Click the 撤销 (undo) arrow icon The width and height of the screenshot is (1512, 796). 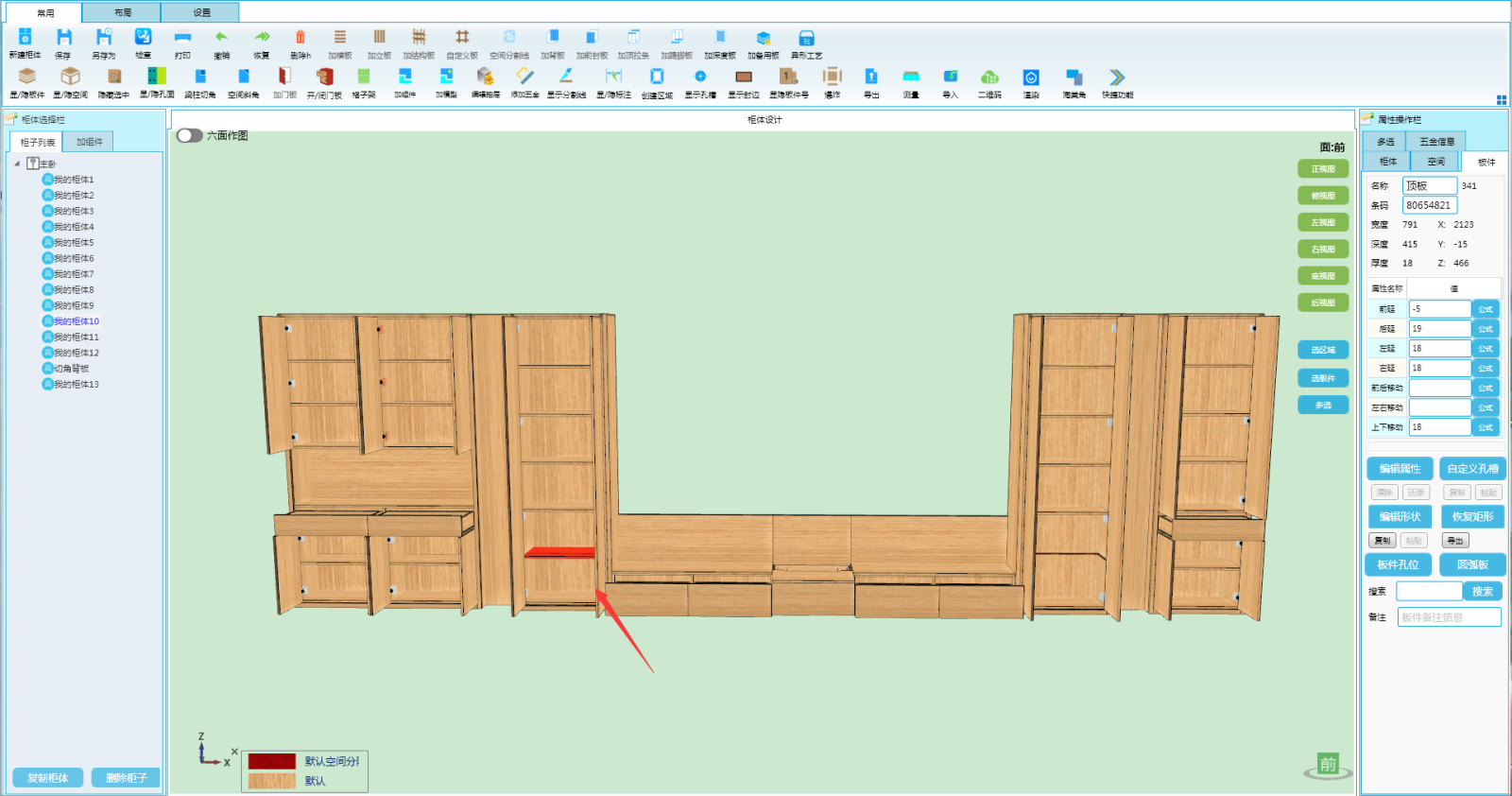pyautogui.click(x=221, y=38)
